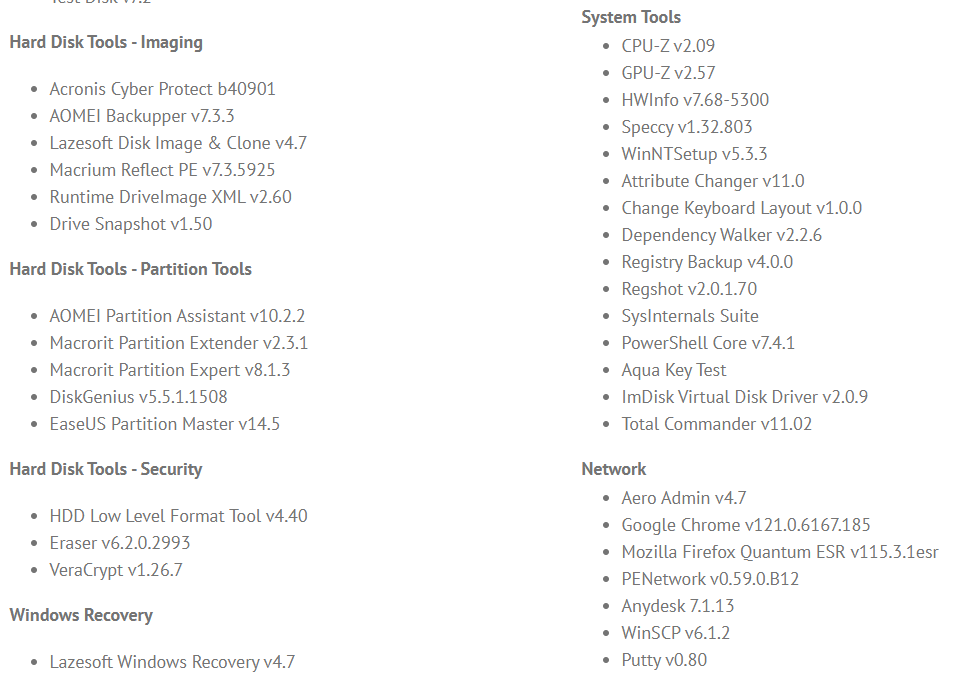Image resolution: width=964 pixels, height=682 pixels.
Task: Click HDD Low Level Format Tool v4.40
Action: coord(178,516)
